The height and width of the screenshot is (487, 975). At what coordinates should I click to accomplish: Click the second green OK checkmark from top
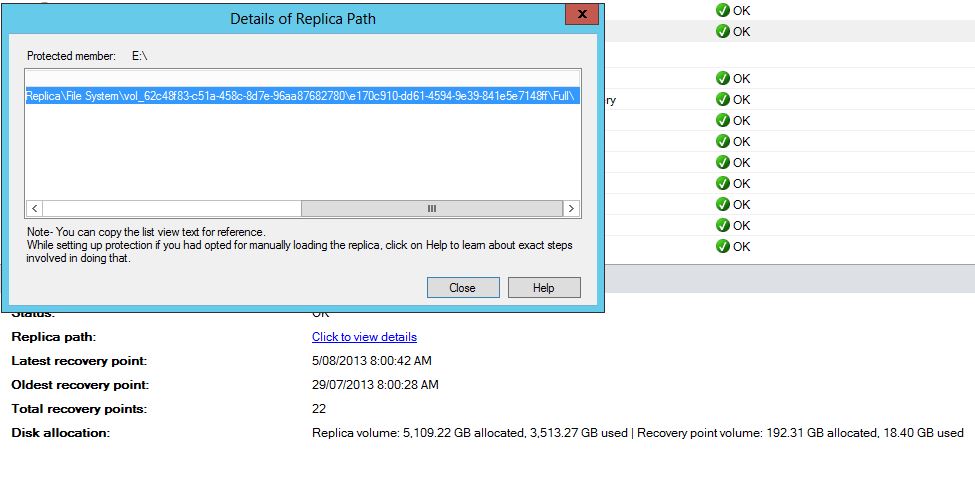pyautogui.click(x=722, y=31)
